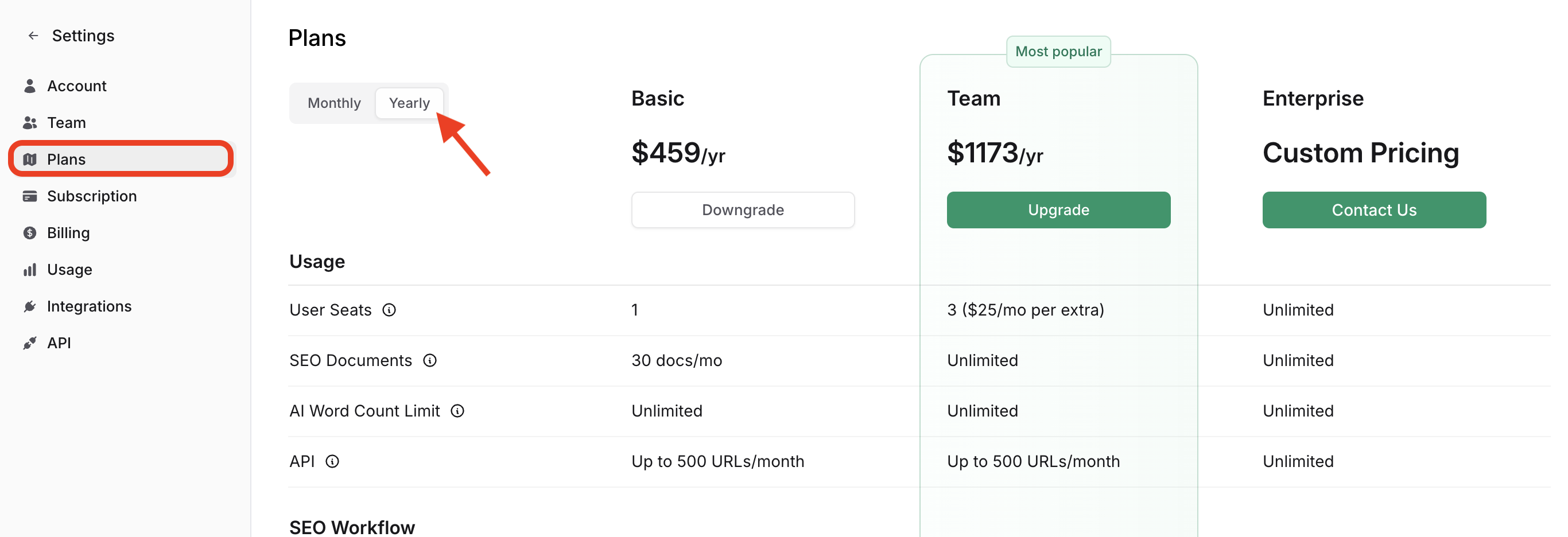Upgrade to the Team plan

[1058, 210]
